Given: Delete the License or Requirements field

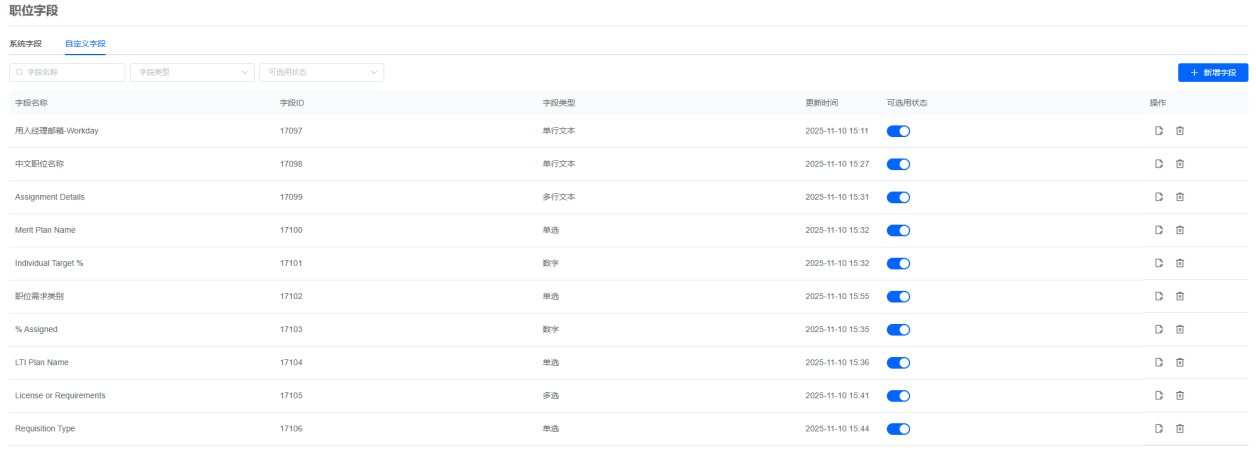Looking at the screenshot, I should coord(1180,395).
